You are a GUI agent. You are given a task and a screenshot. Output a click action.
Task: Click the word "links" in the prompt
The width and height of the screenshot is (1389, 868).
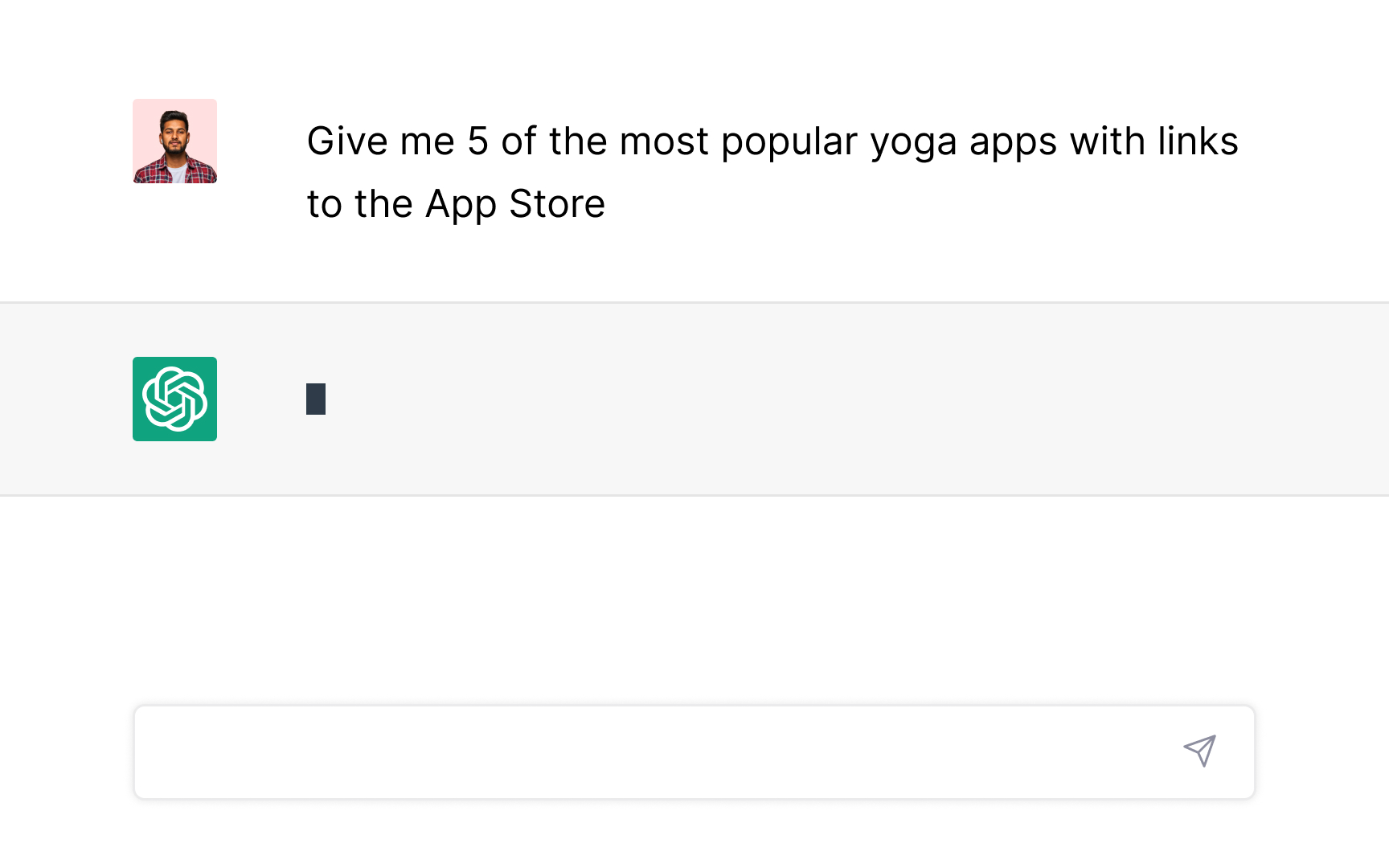pos(1198,141)
